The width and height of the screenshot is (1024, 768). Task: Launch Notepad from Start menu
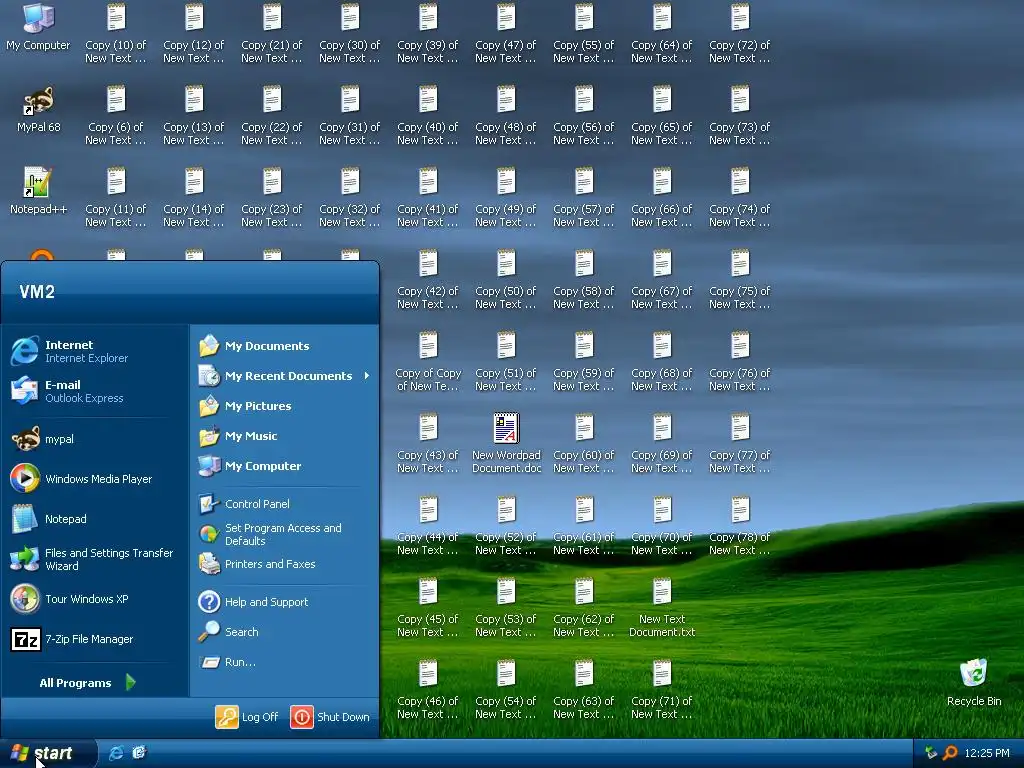pyautogui.click(x=95, y=519)
